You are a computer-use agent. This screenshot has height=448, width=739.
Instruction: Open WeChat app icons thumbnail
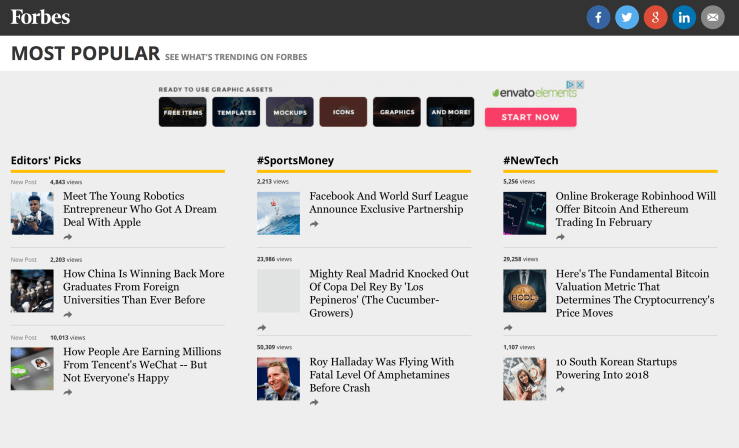click(x=32, y=369)
